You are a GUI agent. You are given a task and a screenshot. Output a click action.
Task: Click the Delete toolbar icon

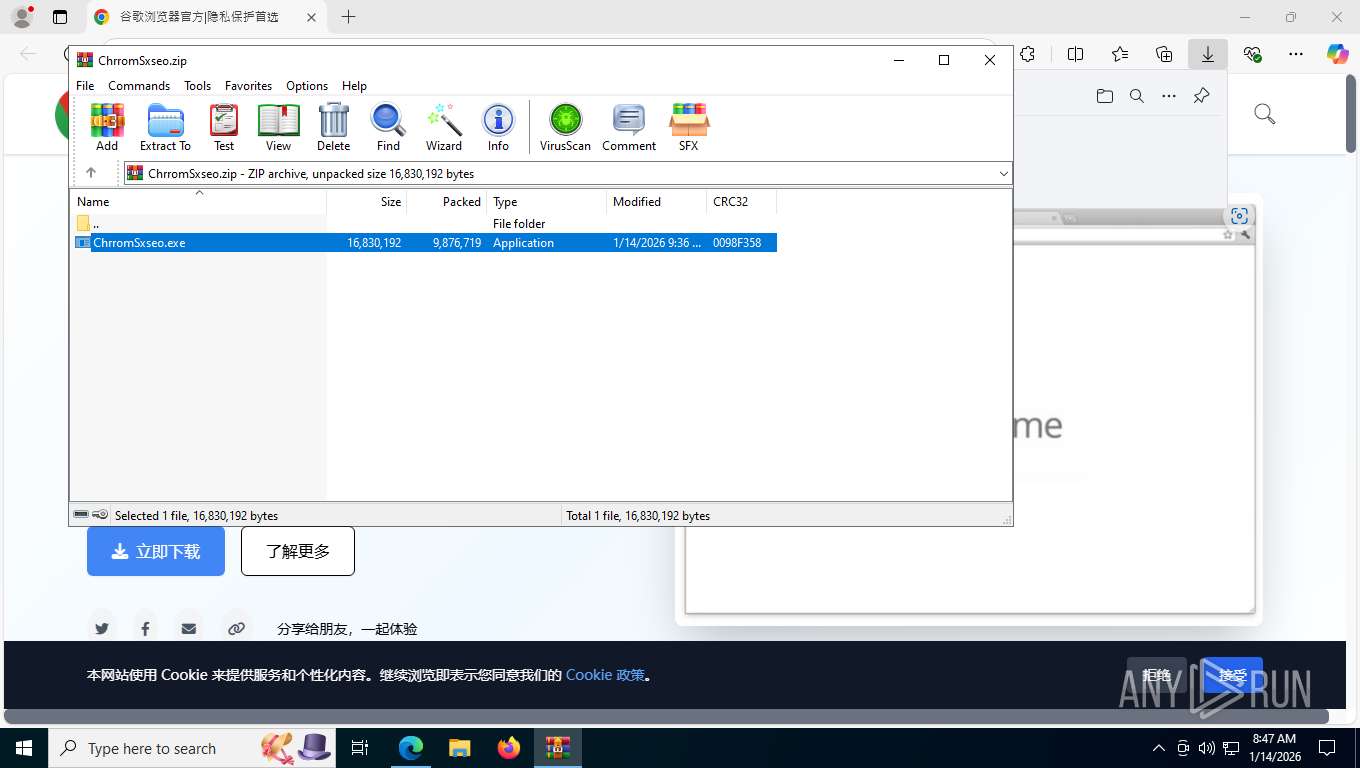point(333,127)
